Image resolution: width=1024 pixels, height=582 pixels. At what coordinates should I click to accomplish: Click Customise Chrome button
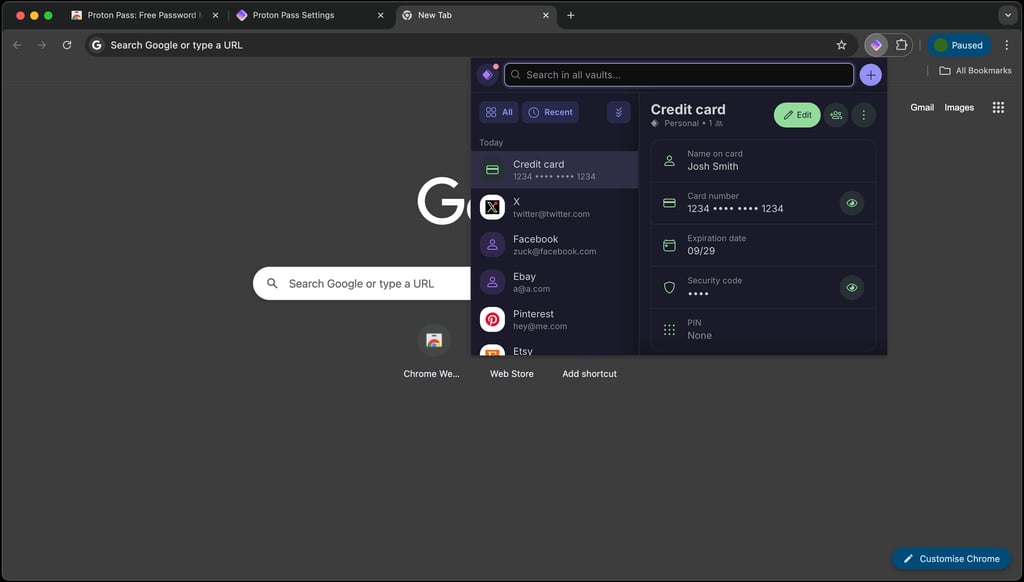click(x=952, y=558)
